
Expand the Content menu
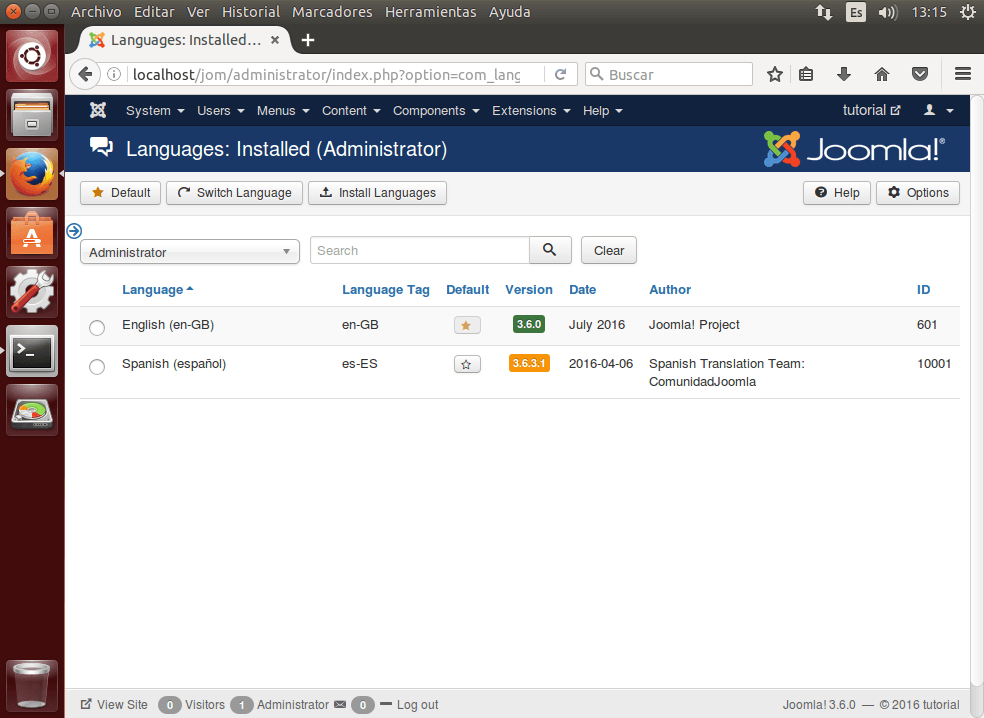click(x=351, y=111)
